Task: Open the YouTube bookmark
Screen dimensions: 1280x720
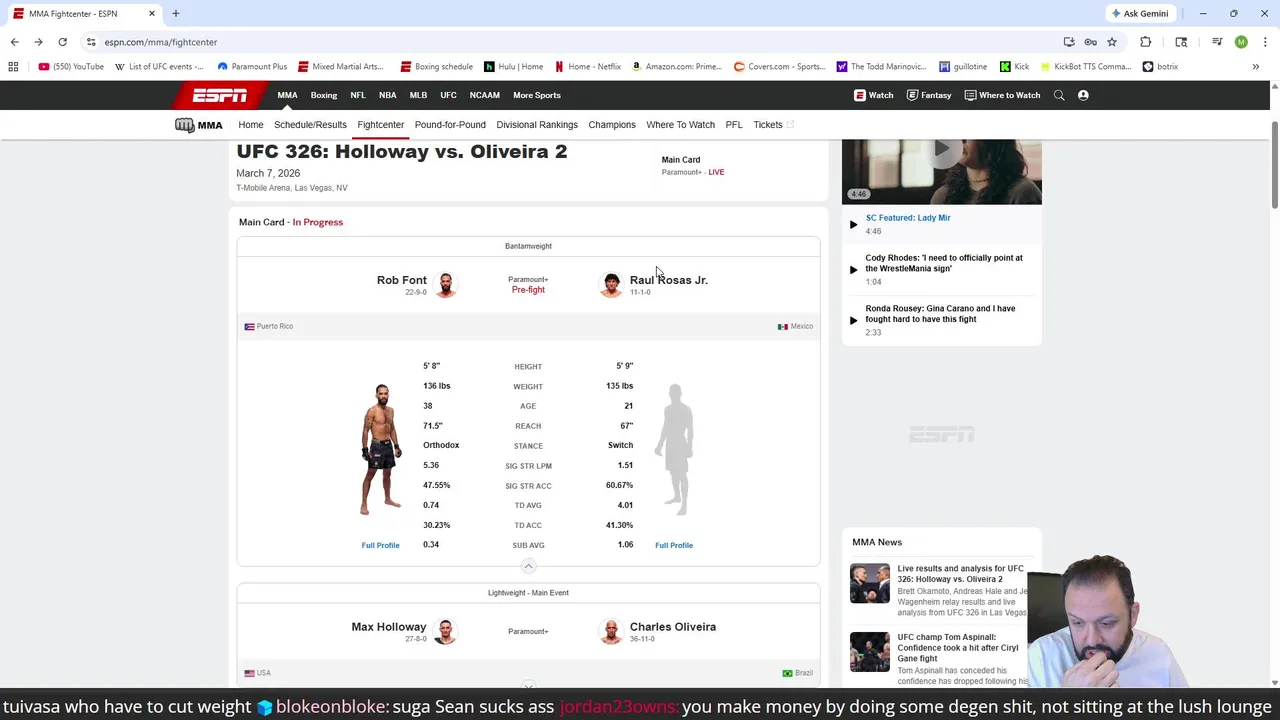Action: pyautogui.click(x=71, y=67)
